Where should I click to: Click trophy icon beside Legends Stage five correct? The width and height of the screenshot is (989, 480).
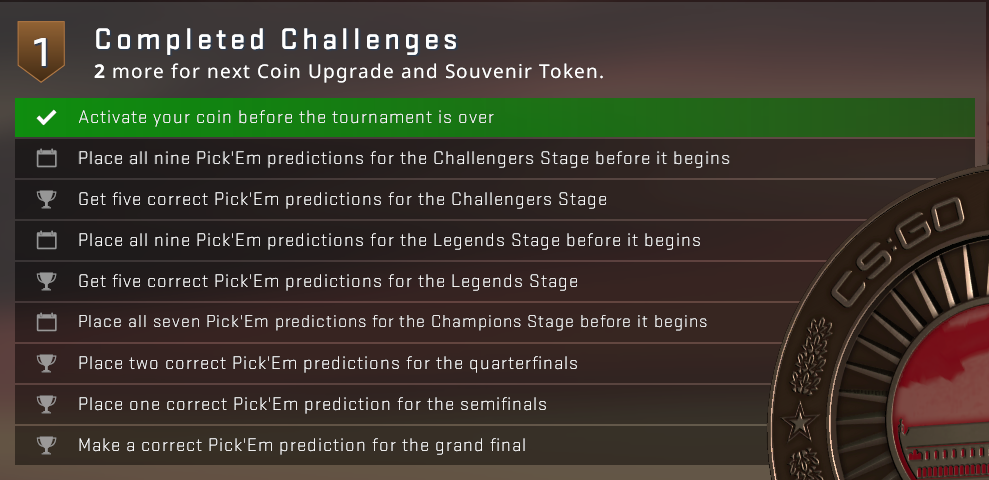point(45,282)
